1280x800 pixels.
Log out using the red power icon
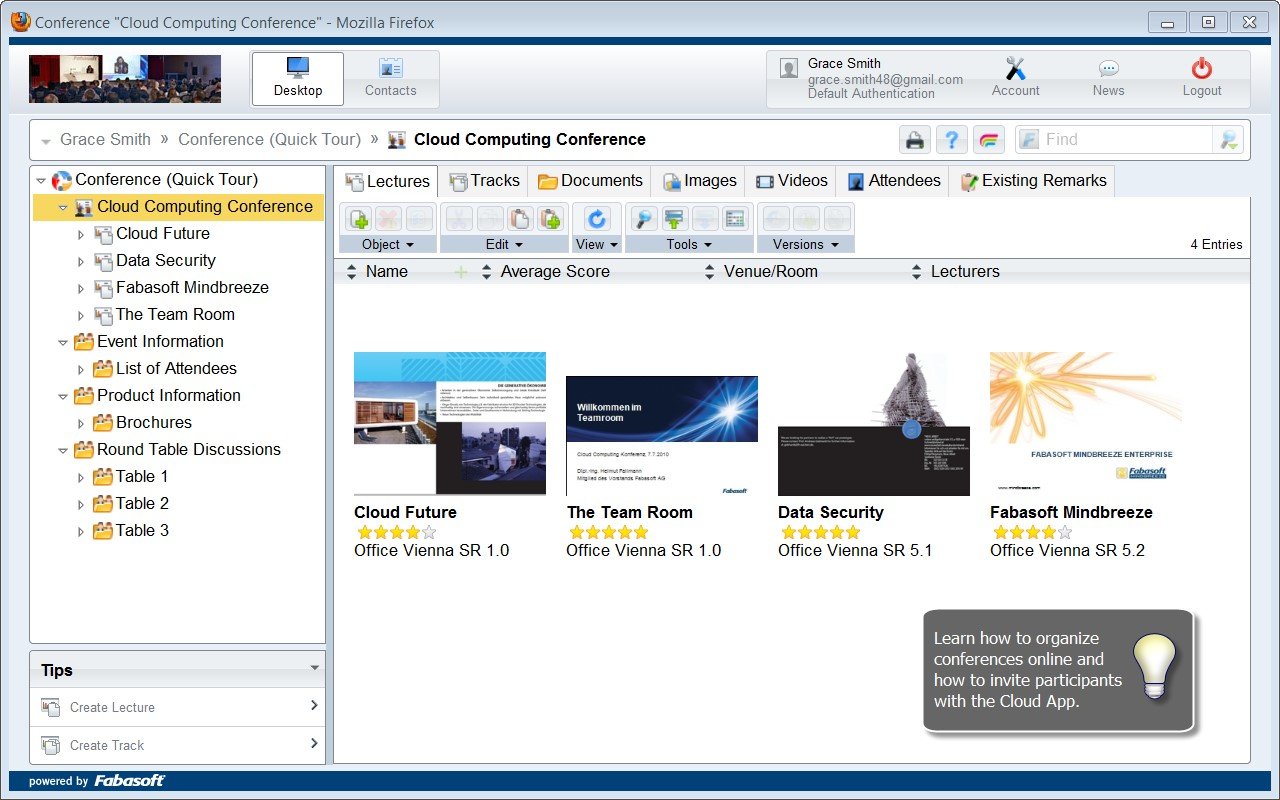click(x=1202, y=69)
